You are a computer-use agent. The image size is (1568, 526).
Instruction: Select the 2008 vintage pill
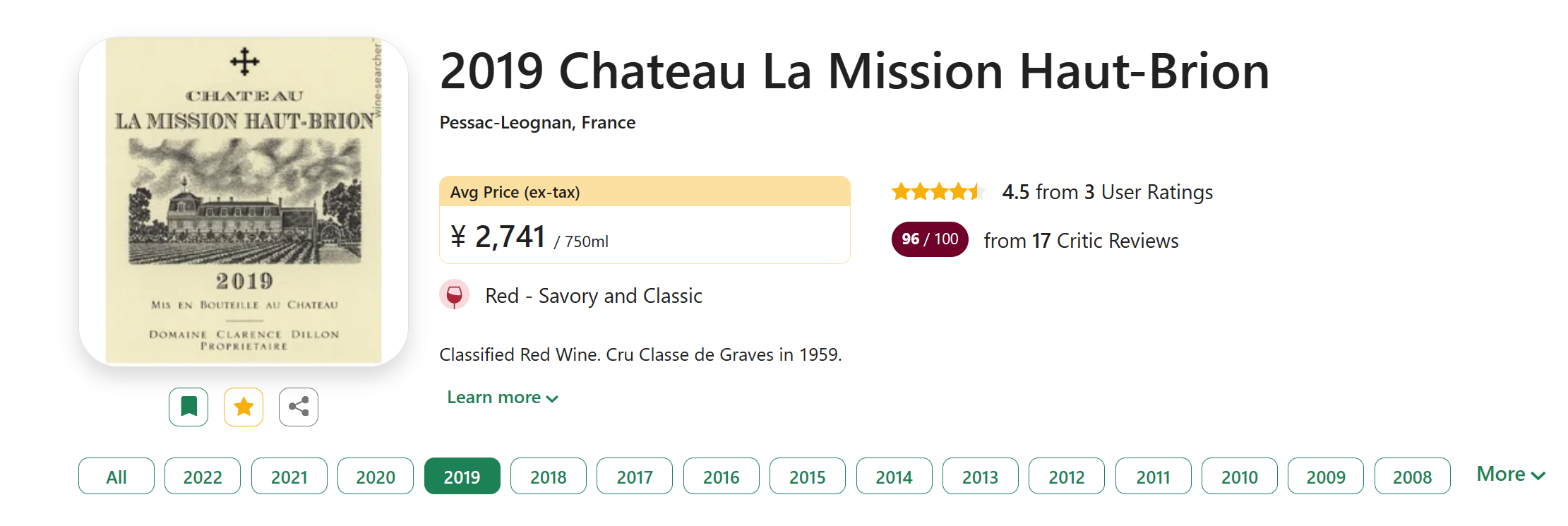(x=1413, y=477)
